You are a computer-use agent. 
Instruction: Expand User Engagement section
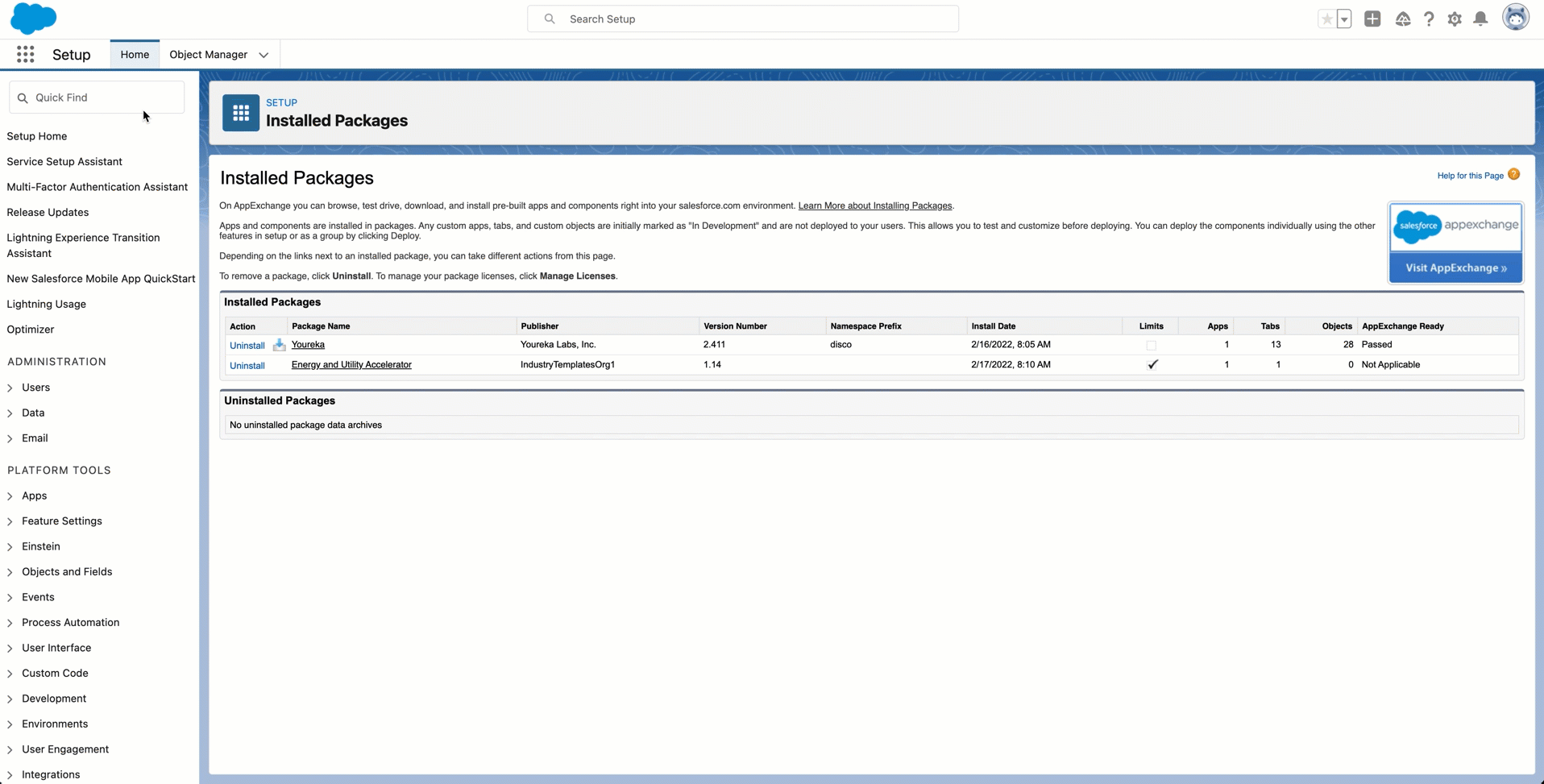pos(10,750)
